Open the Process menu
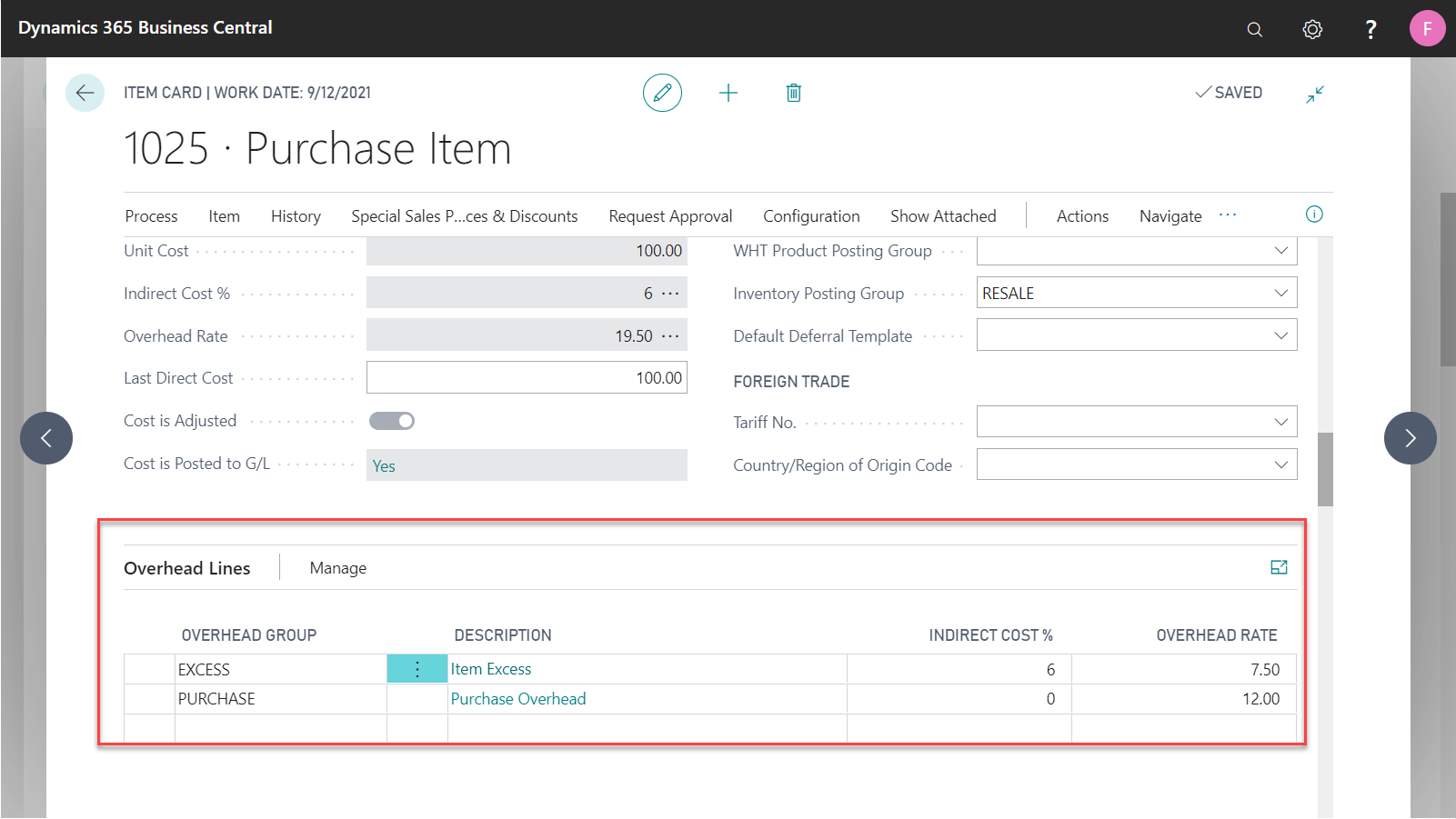The image size is (1456, 819). (x=151, y=216)
